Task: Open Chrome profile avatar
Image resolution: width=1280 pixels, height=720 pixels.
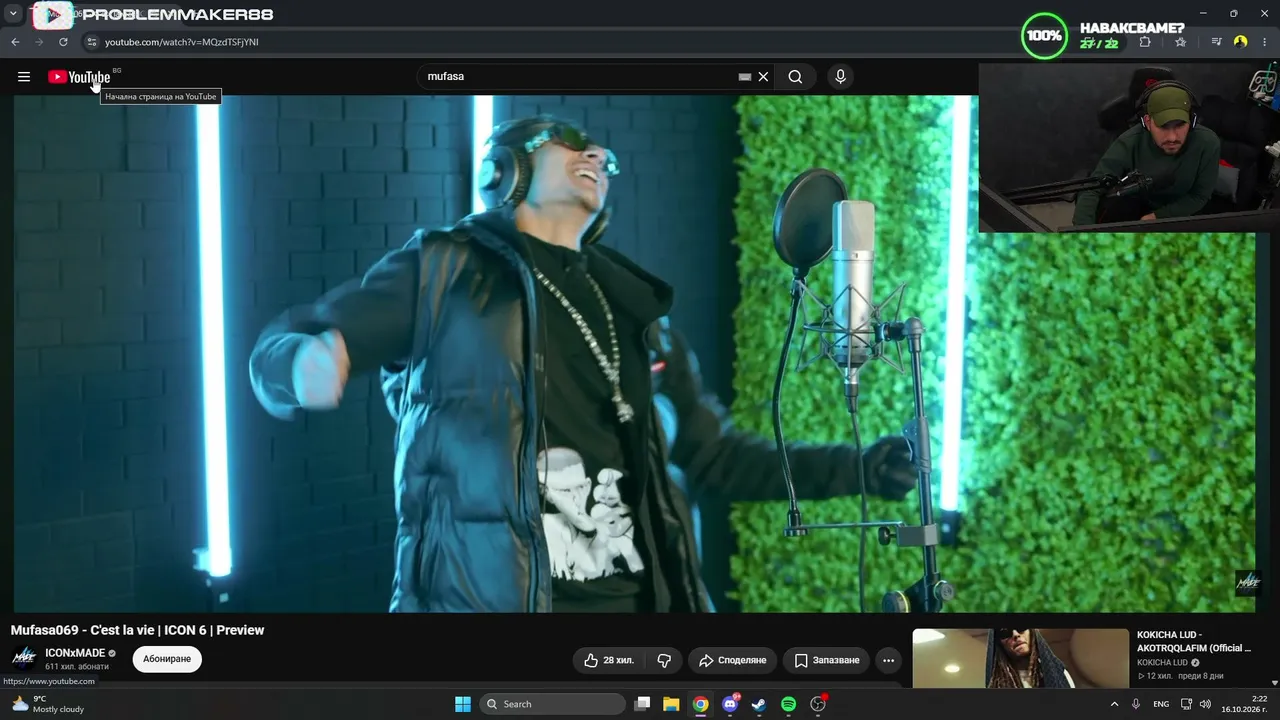Action: click(x=1241, y=42)
